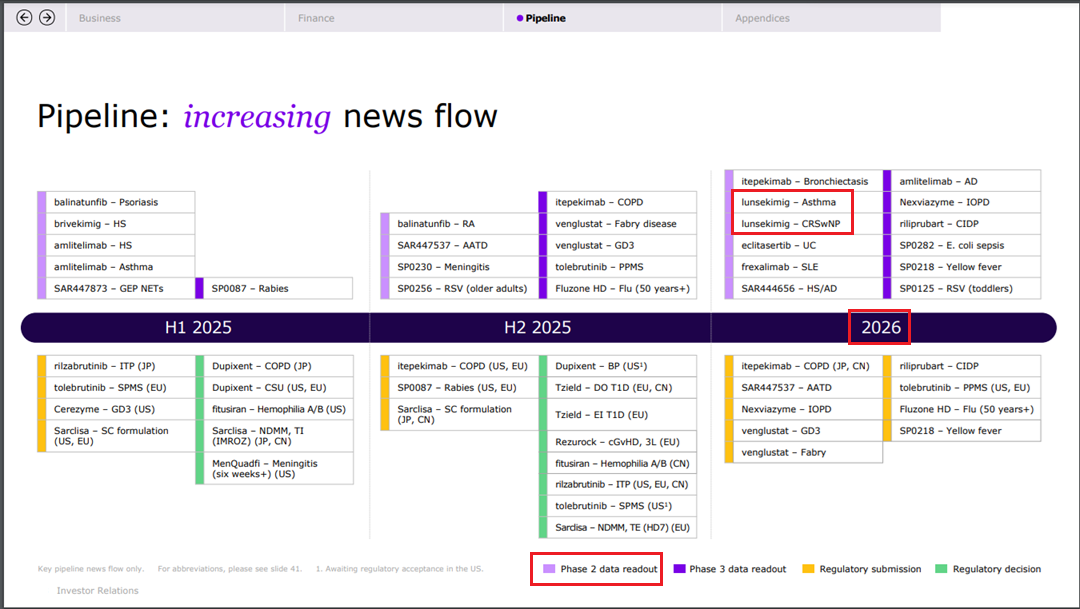Screen dimensions: 1080x609
Task: Click the forward arrow navigation icon
Action: [47, 17]
